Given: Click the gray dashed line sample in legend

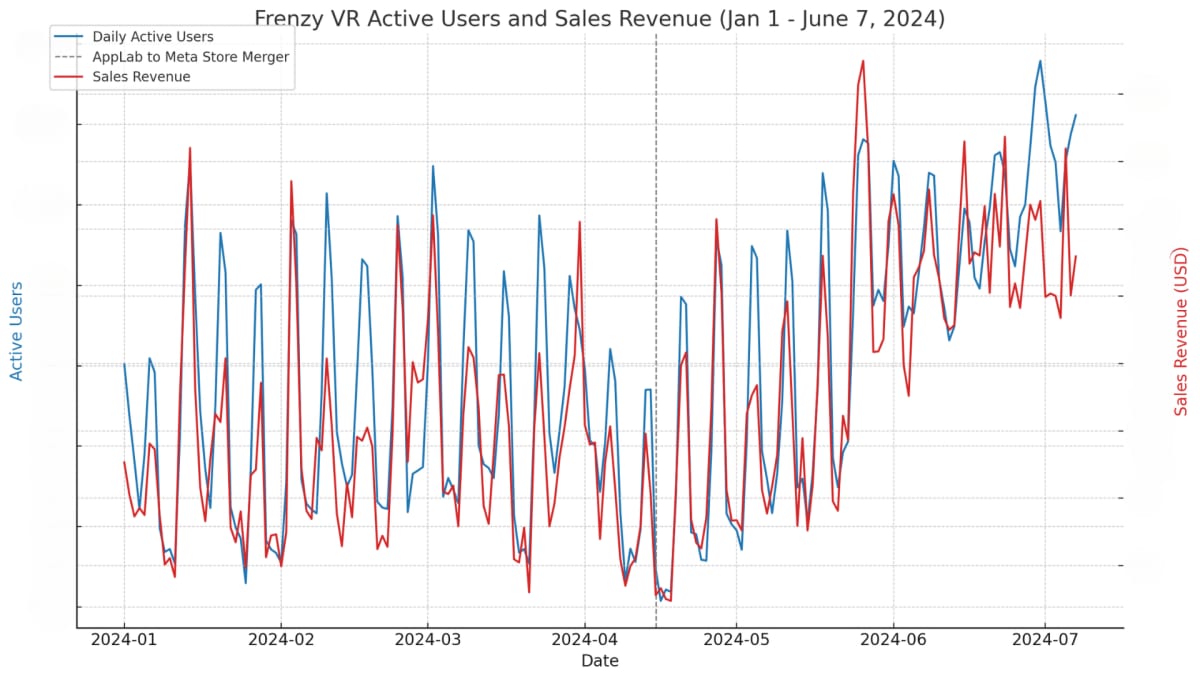Looking at the screenshot, I should click(70, 57).
